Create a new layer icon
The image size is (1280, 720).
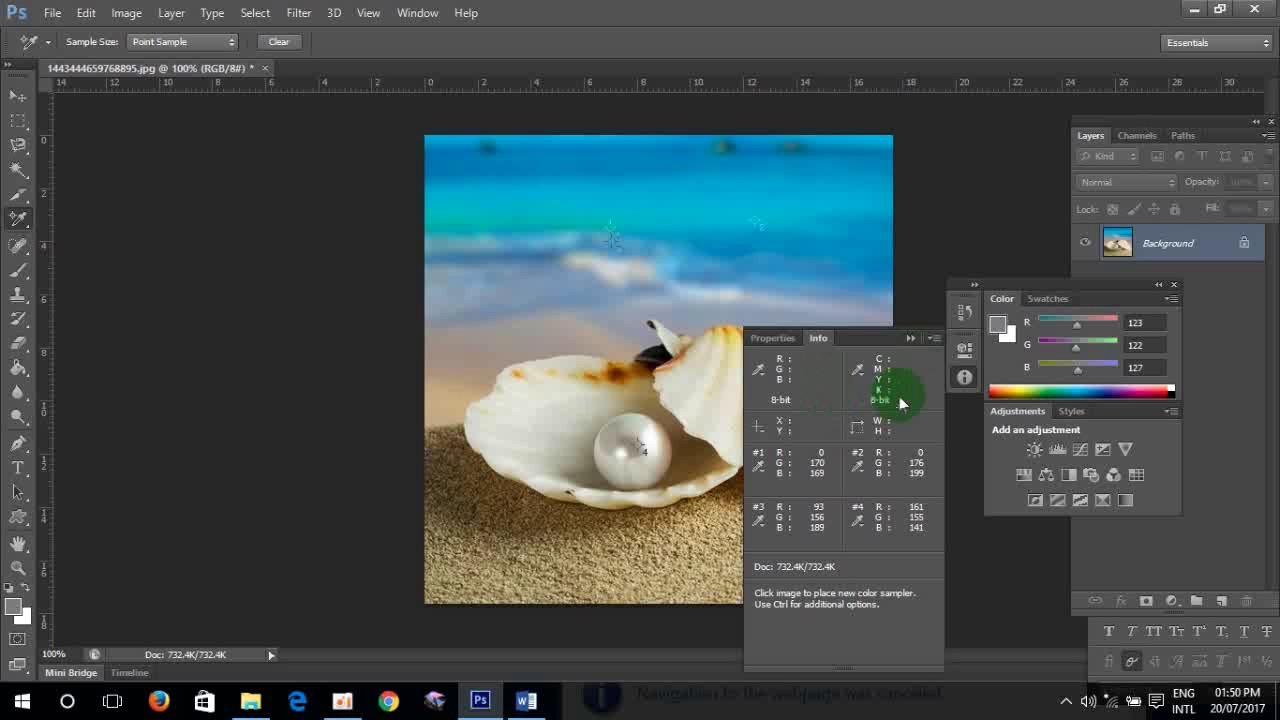click(1221, 601)
